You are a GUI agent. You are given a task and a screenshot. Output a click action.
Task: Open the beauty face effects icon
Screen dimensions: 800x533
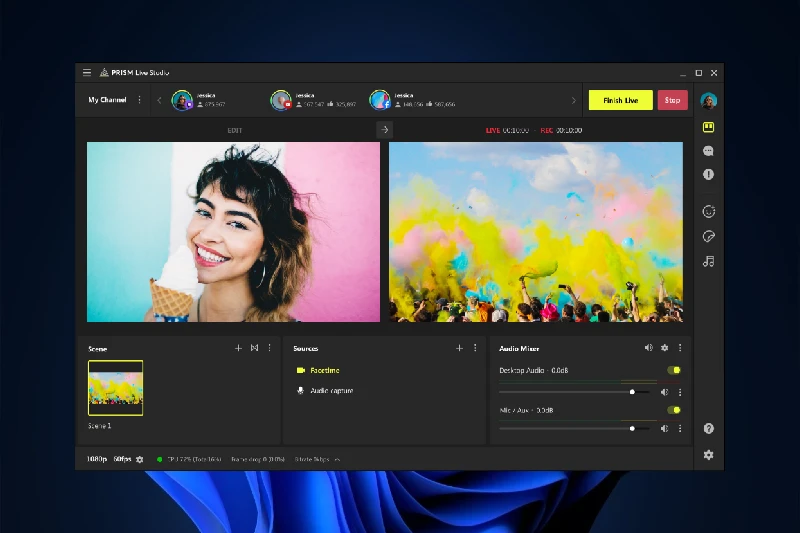(x=708, y=211)
